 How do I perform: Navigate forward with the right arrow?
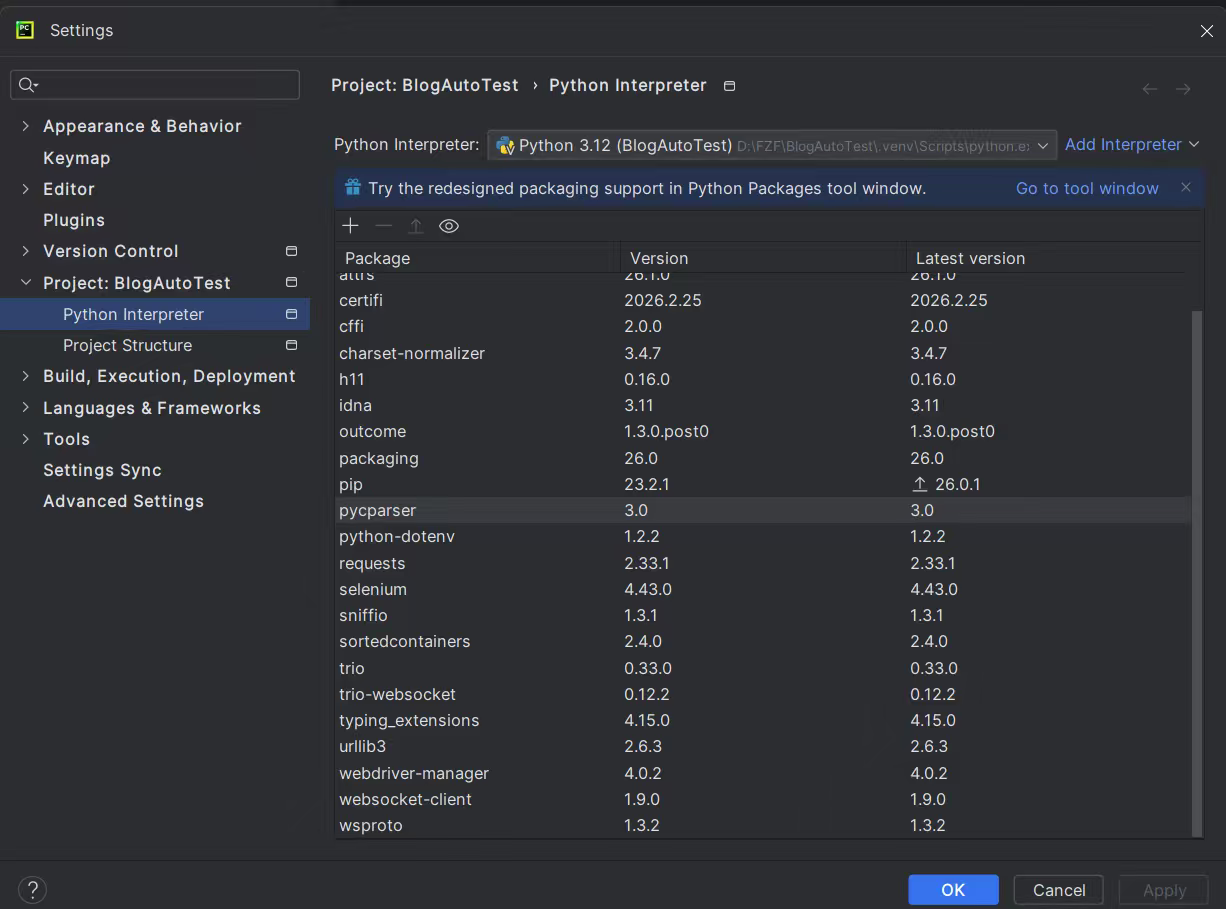click(1183, 89)
